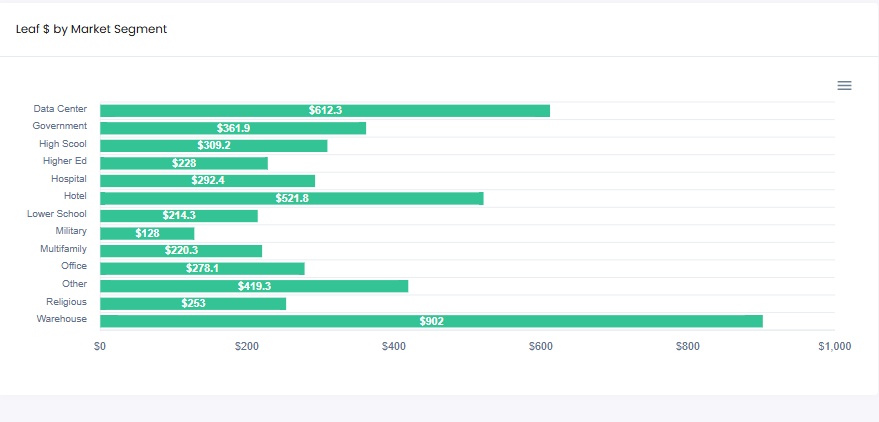Click the Lower School $214.3 bar
This screenshot has width=879, height=422.
[179, 215]
